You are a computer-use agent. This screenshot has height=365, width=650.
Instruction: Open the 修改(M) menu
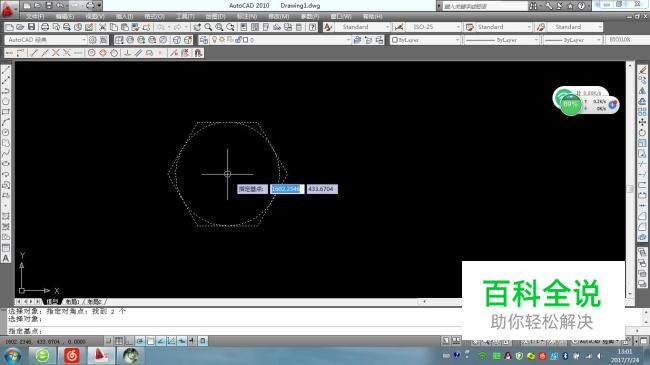tap(279, 17)
